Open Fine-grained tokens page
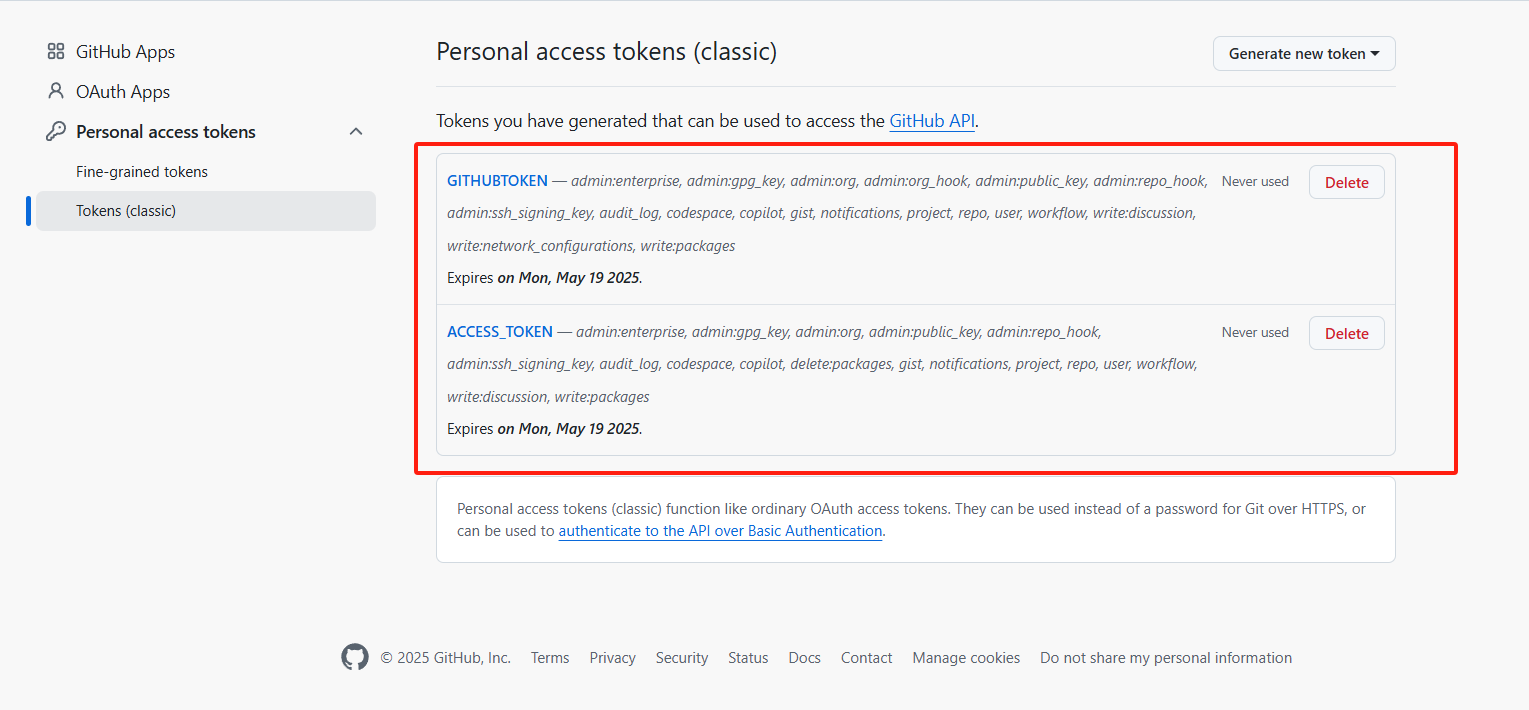The height and width of the screenshot is (710, 1529). tap(142, 172)
